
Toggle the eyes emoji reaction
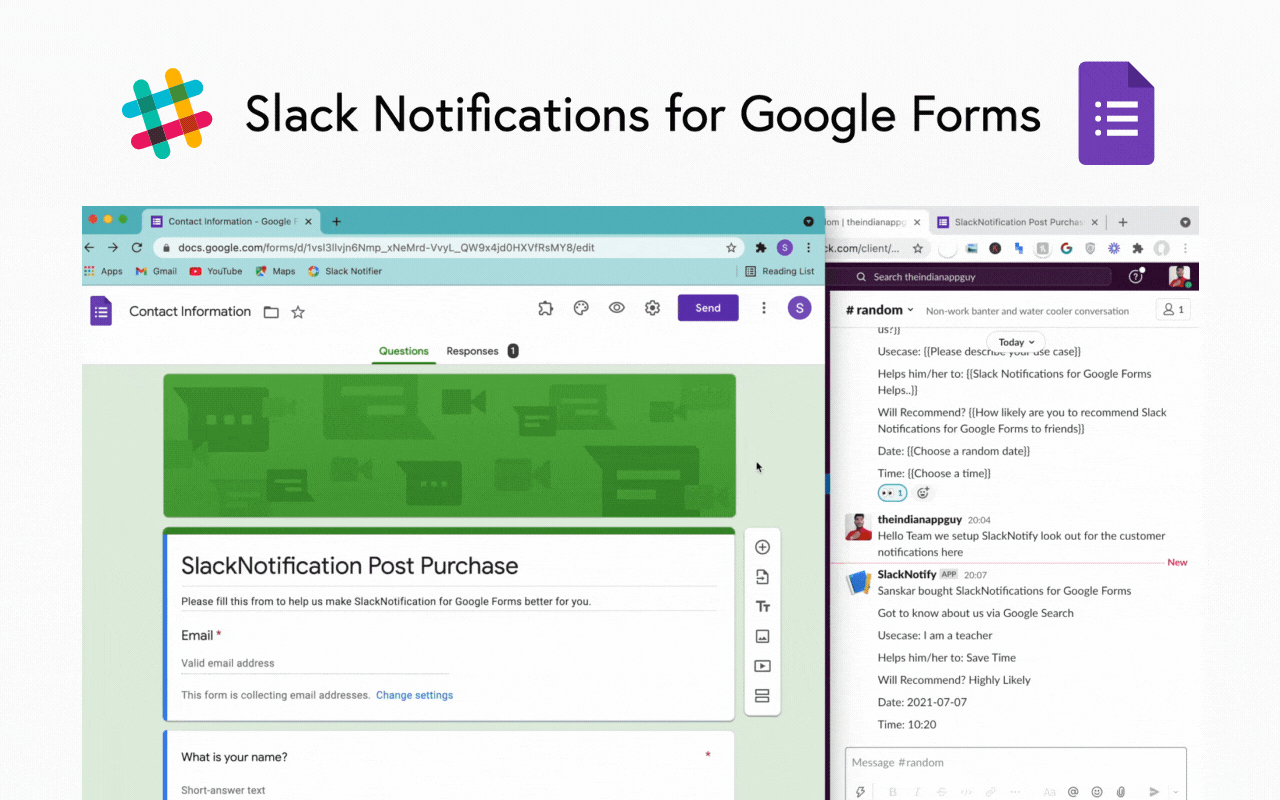point(892,493)
